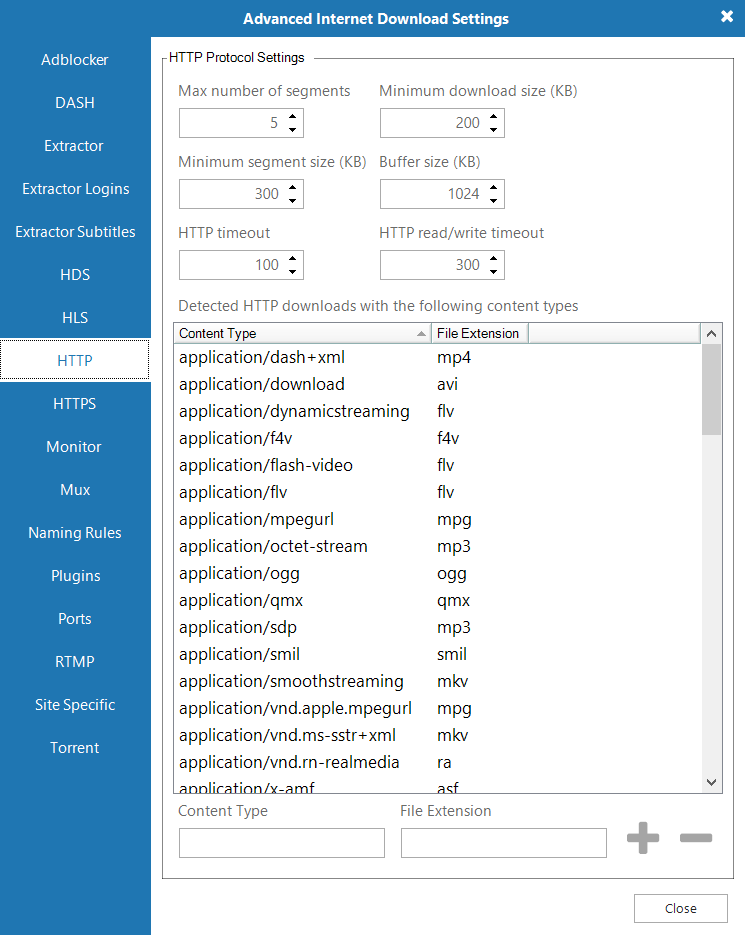745x935 pixels.
Task: Select application/vnd.ms-sstr+xml row
Action: click(437, 735)
